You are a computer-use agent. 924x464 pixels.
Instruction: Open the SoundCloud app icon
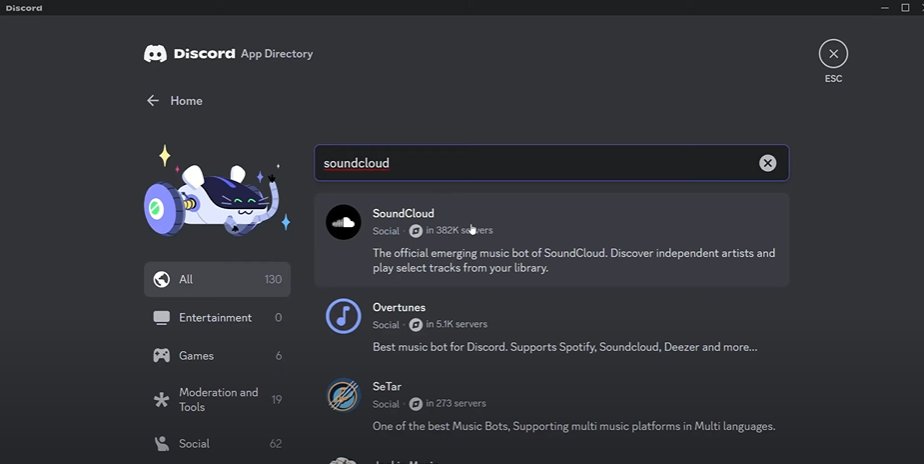pos(344,222)
